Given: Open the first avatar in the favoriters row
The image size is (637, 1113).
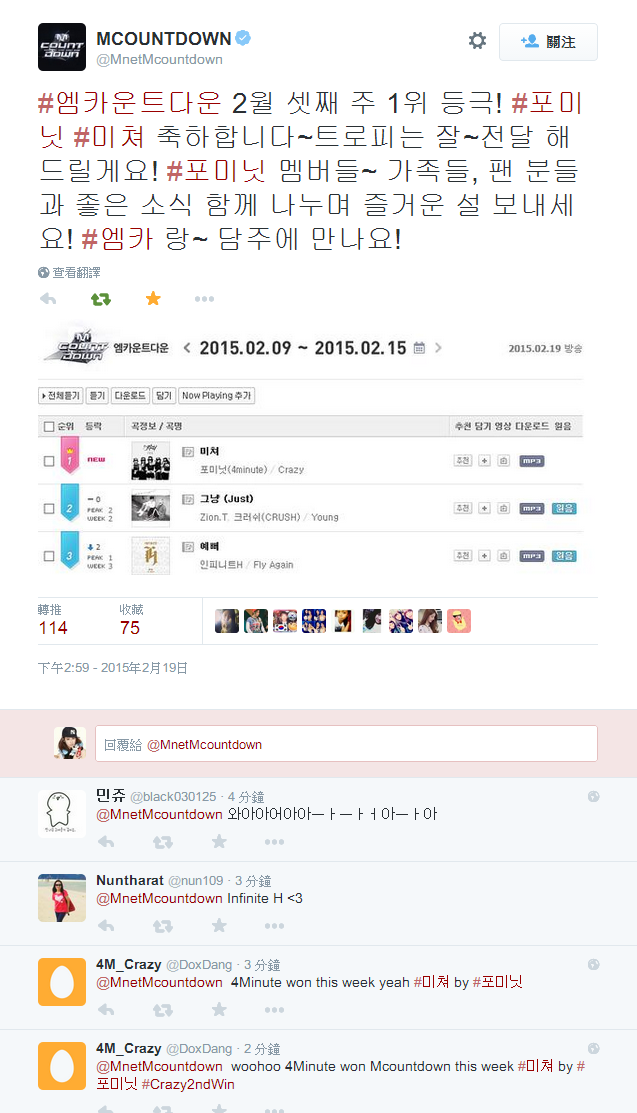Looking at the screenshot, I should [227, 621].
